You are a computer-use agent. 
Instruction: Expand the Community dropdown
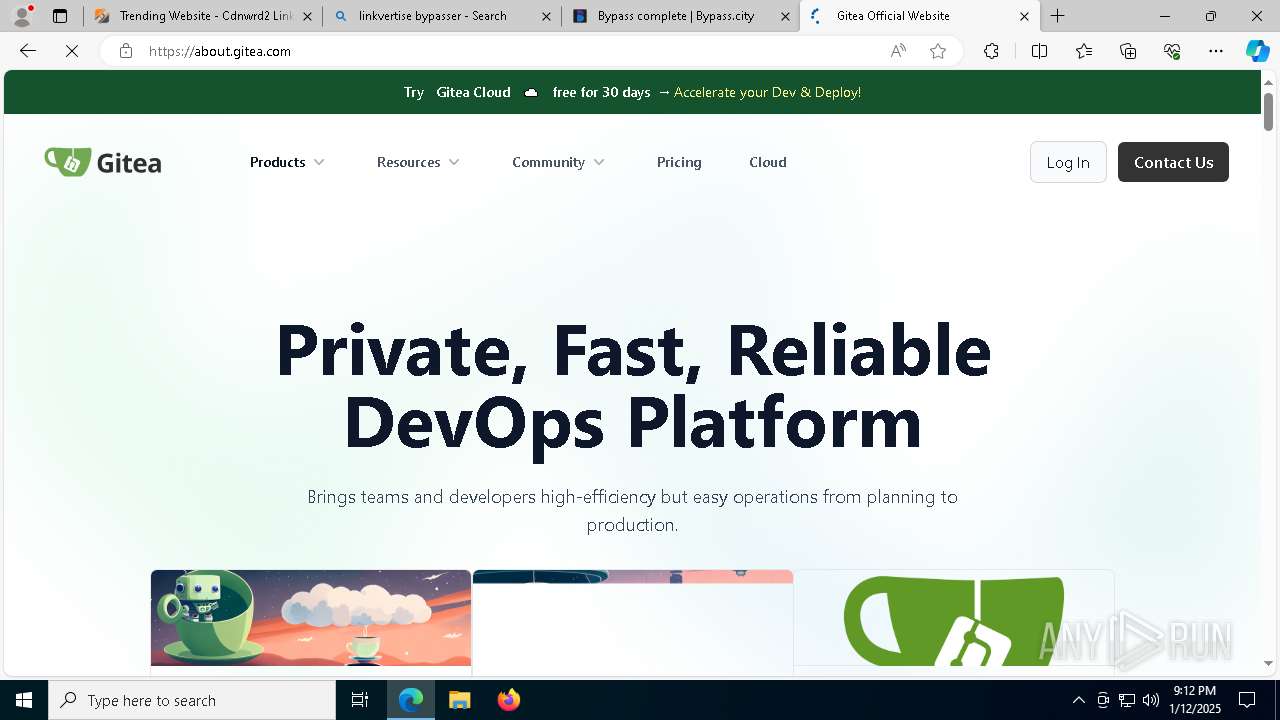coord(558,162)
